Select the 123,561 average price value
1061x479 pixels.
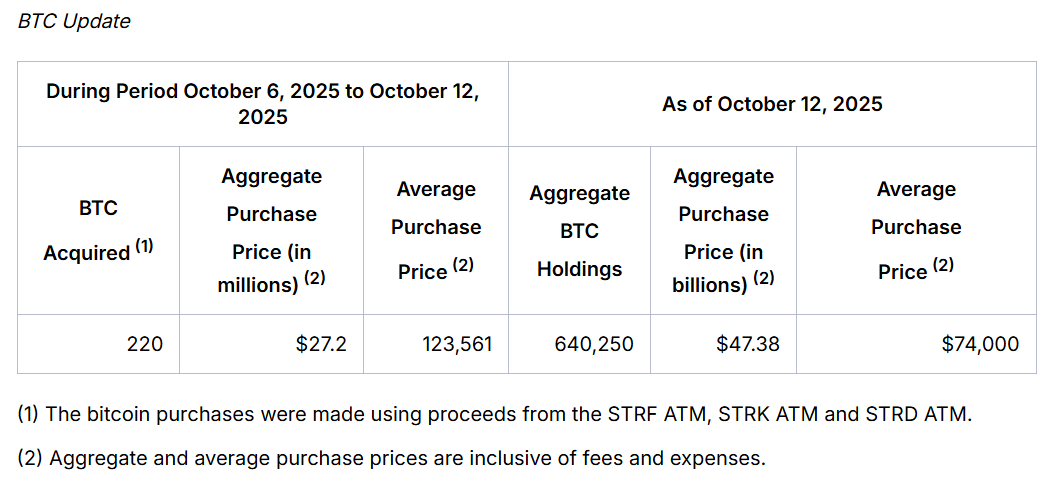click(x=456, y=344)
